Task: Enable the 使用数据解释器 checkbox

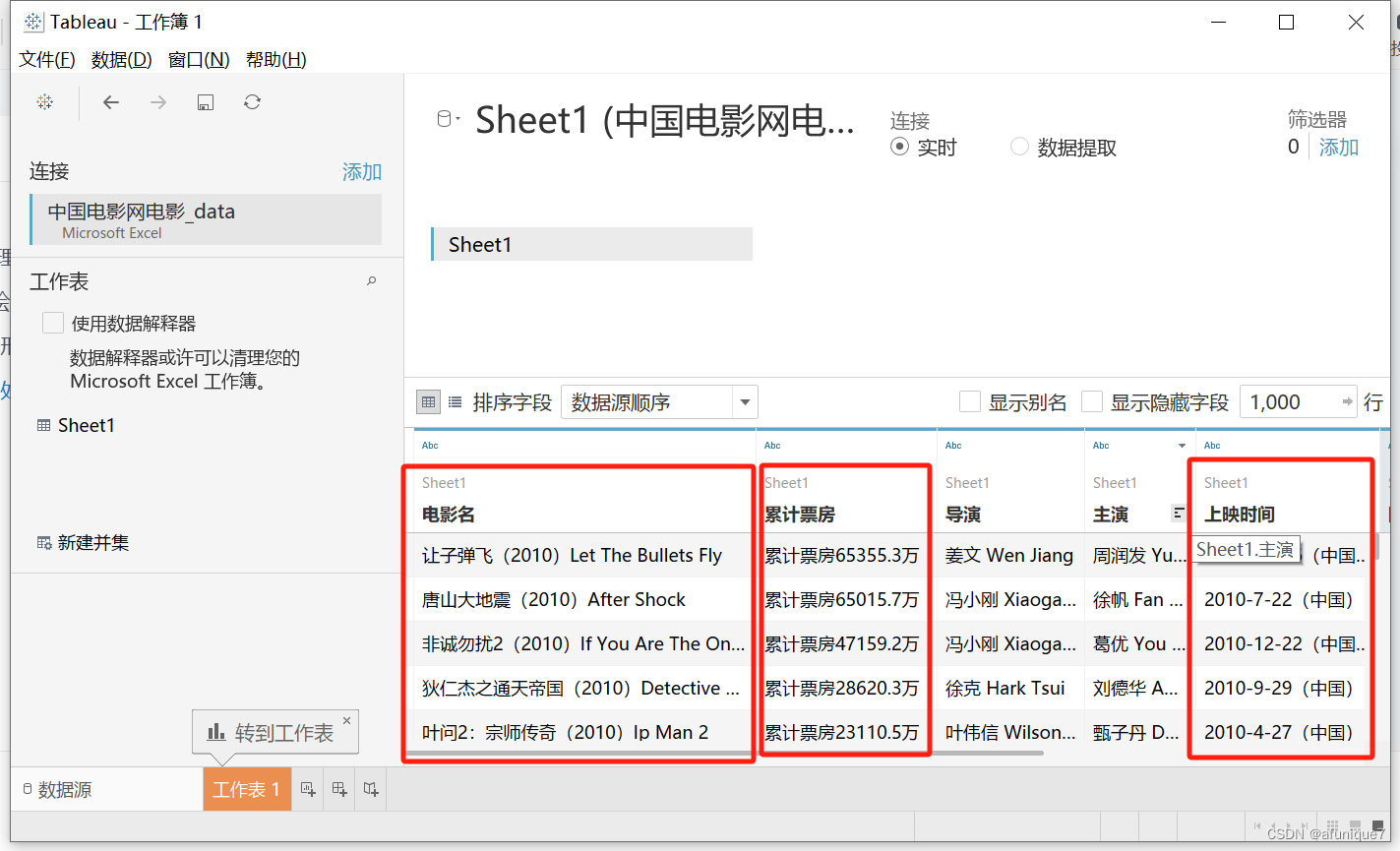Action: (53, 323)
